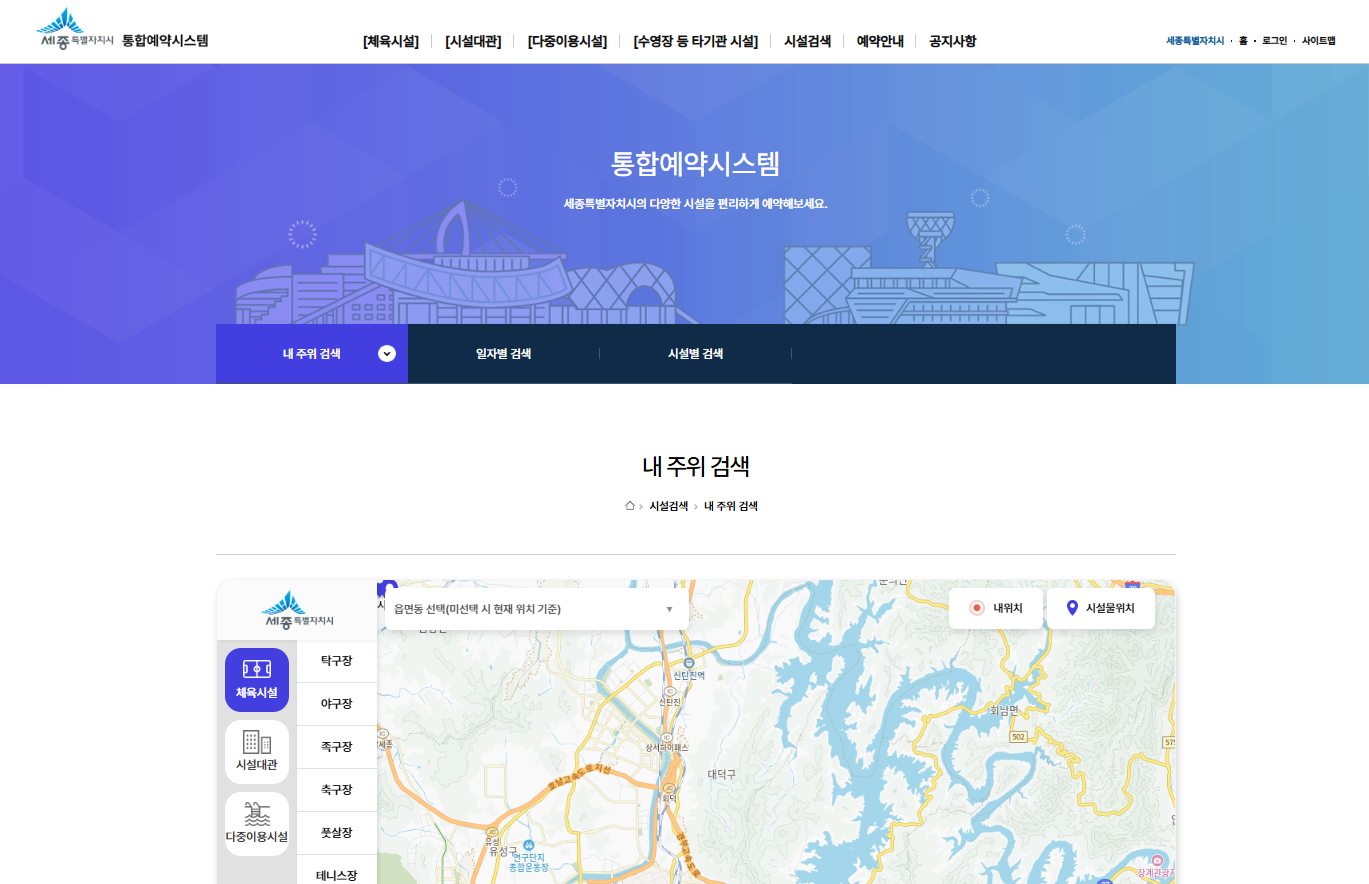Viewport: 1369px width, 884px height.
Task: Switch to the 일자별 검색 tab
Action: [x=503, y=353]
